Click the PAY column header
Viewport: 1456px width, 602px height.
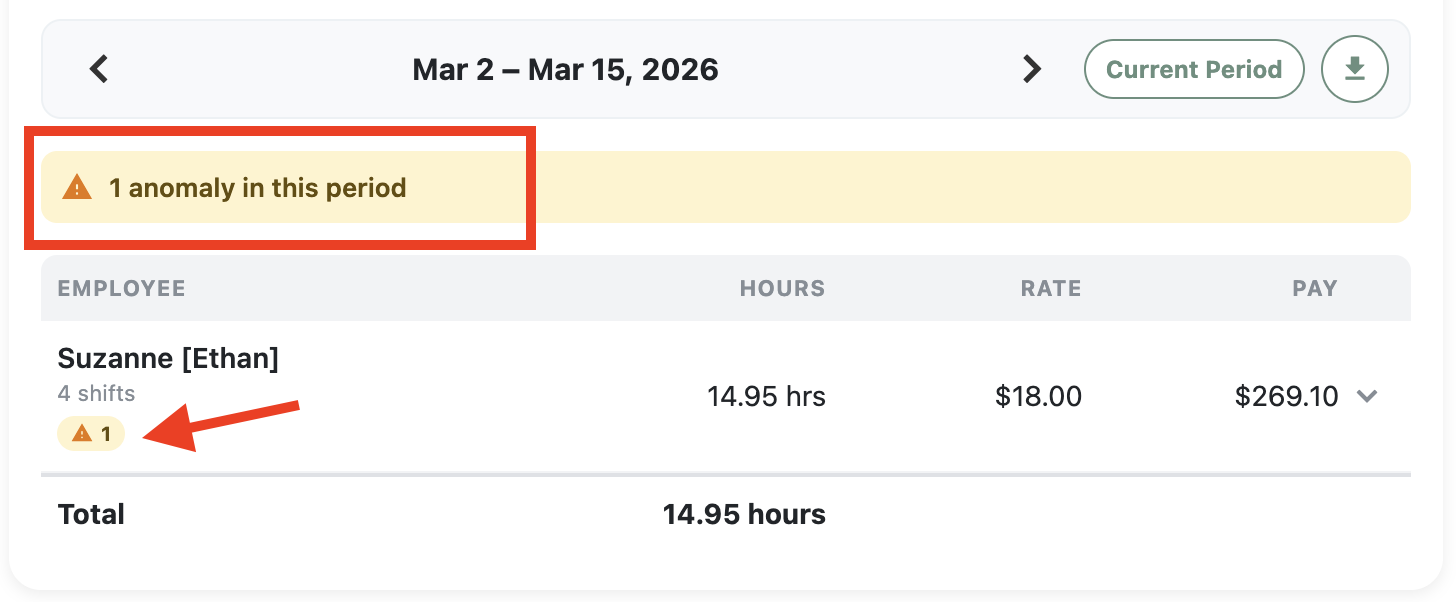(x=1314, y=289)
